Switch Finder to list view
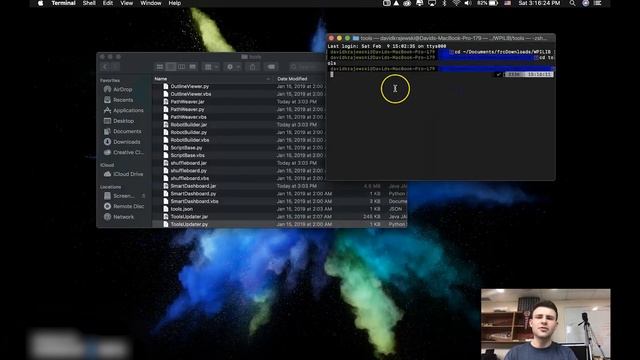This screenshot has width=640, height=360. coord(171,67)
